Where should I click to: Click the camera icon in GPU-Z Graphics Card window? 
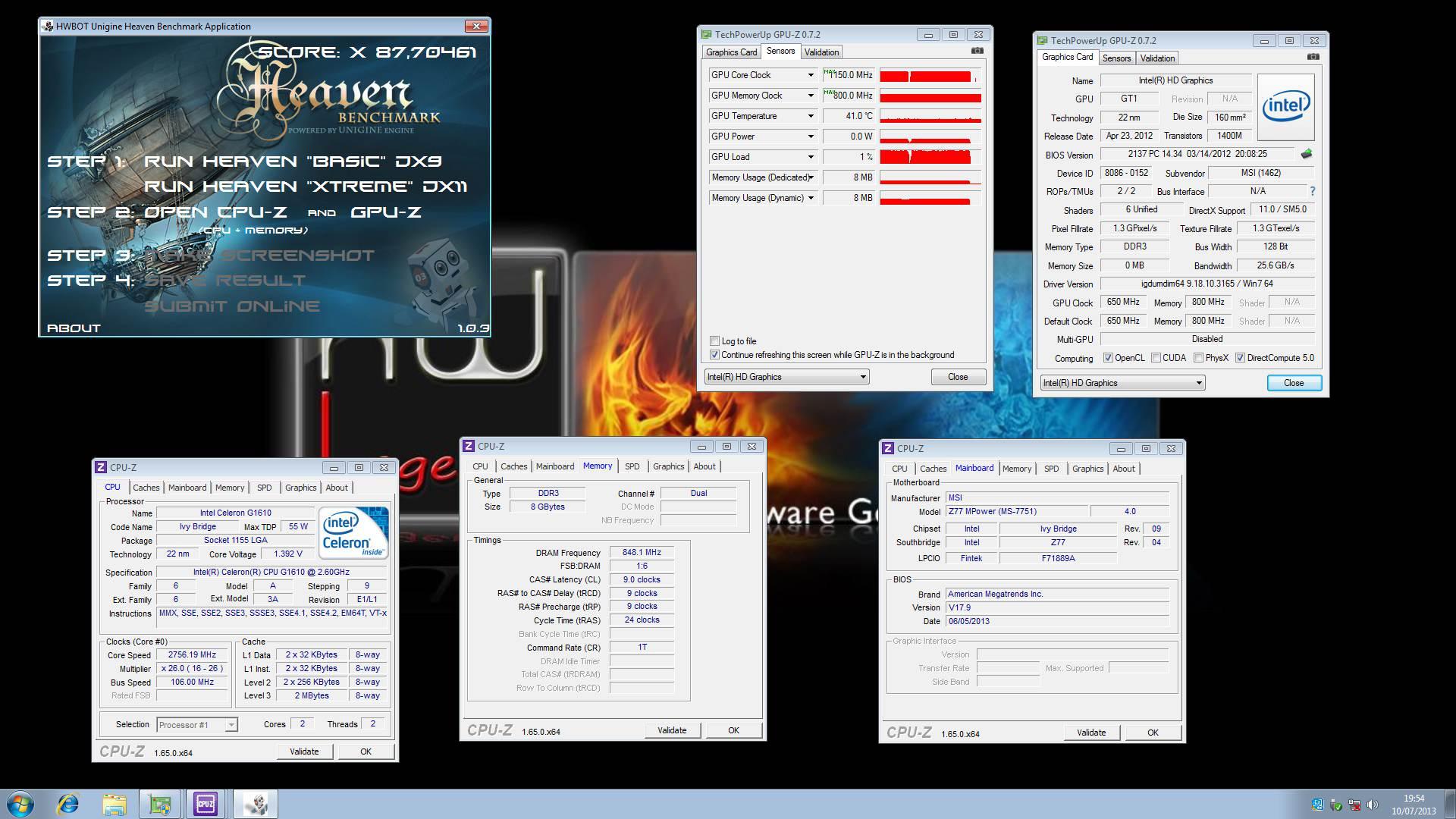1313,57
